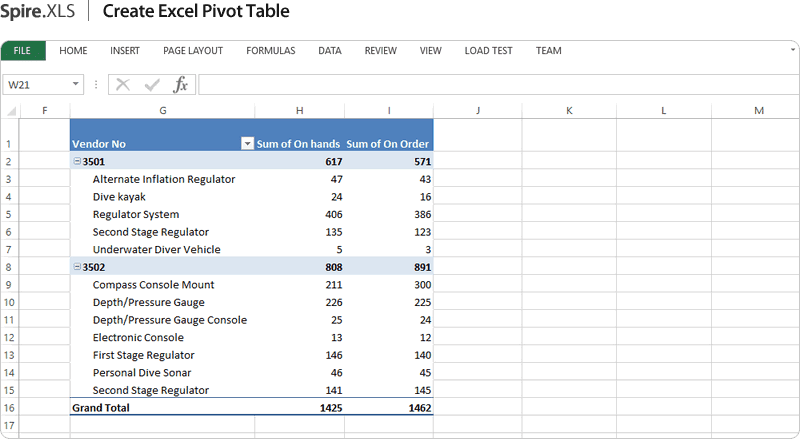Select column M header
The height and width of the screenshot is (440, 800).
point(758,111)
